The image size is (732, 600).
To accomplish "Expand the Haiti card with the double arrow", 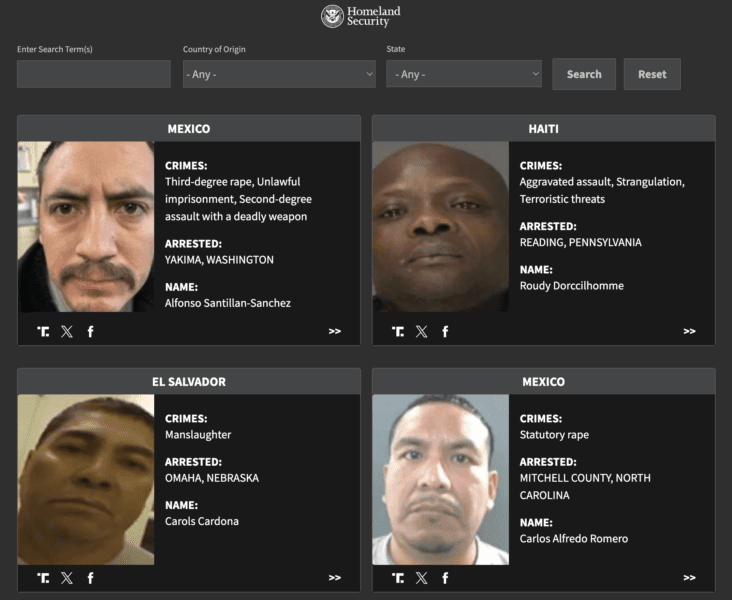I will (689, 331).
